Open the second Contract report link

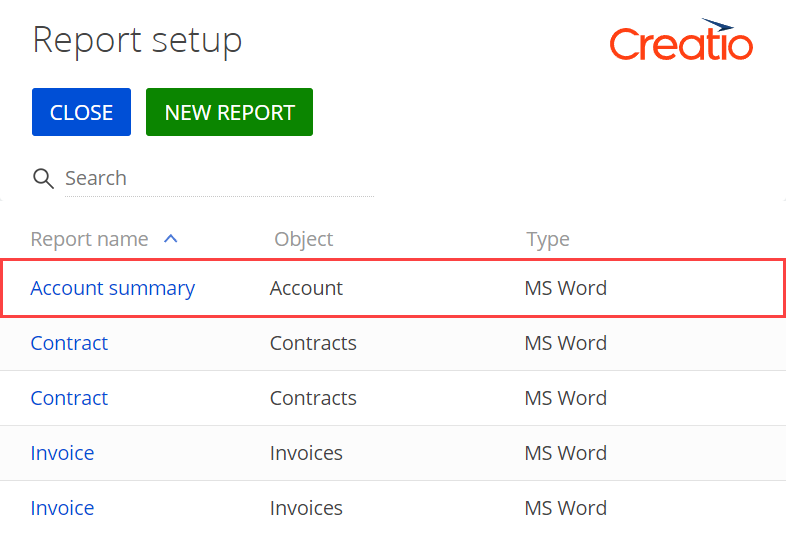(69, 398)
